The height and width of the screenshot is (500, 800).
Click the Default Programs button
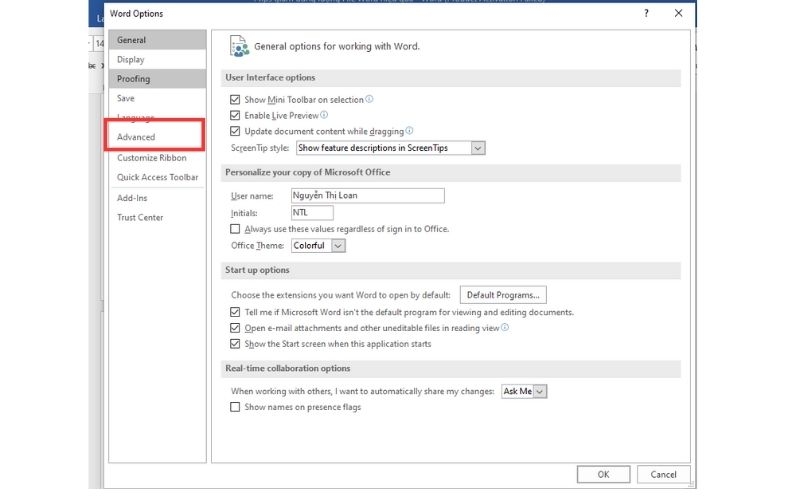503,295
